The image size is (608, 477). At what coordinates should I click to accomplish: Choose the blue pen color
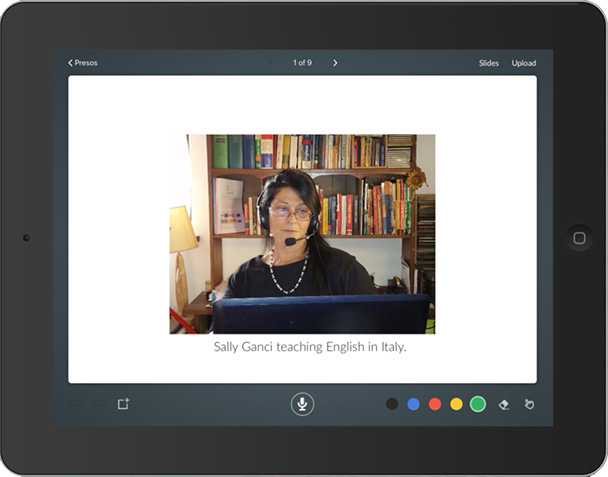(x=413, y=404)
